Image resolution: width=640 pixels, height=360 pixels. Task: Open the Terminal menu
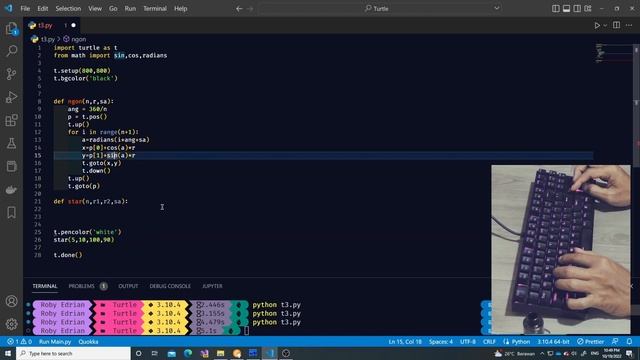[x=155, y=9]
